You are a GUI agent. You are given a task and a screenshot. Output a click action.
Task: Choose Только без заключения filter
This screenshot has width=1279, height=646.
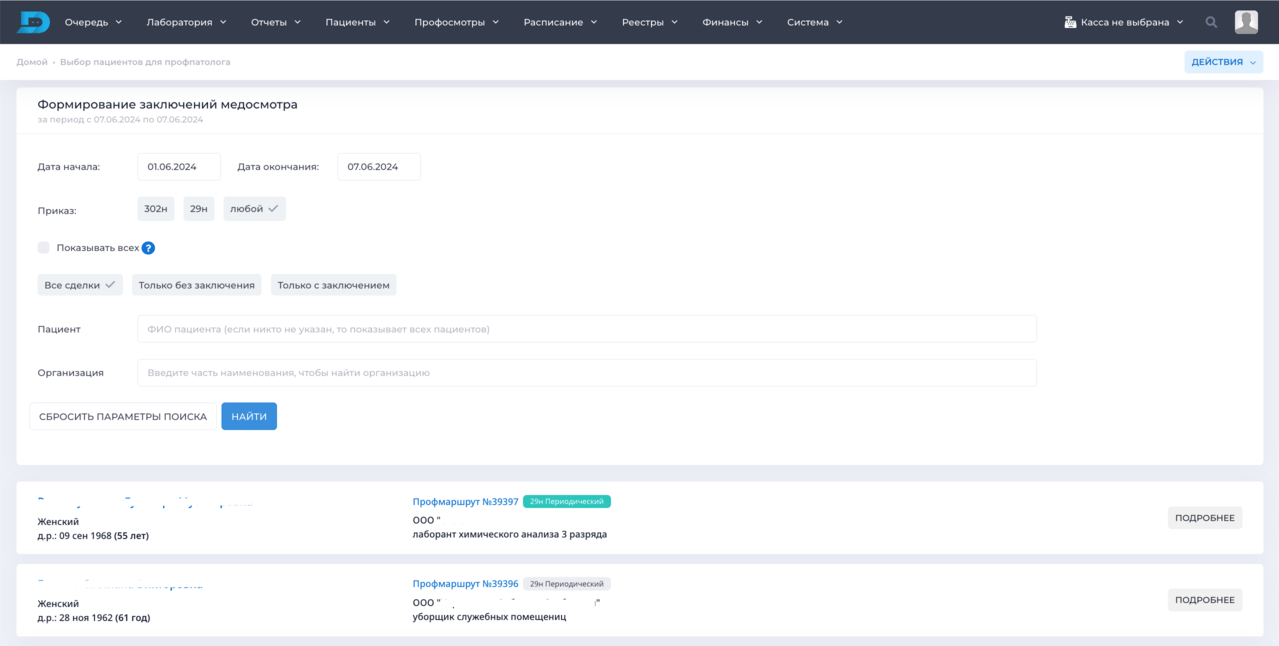tap(197, 285)
